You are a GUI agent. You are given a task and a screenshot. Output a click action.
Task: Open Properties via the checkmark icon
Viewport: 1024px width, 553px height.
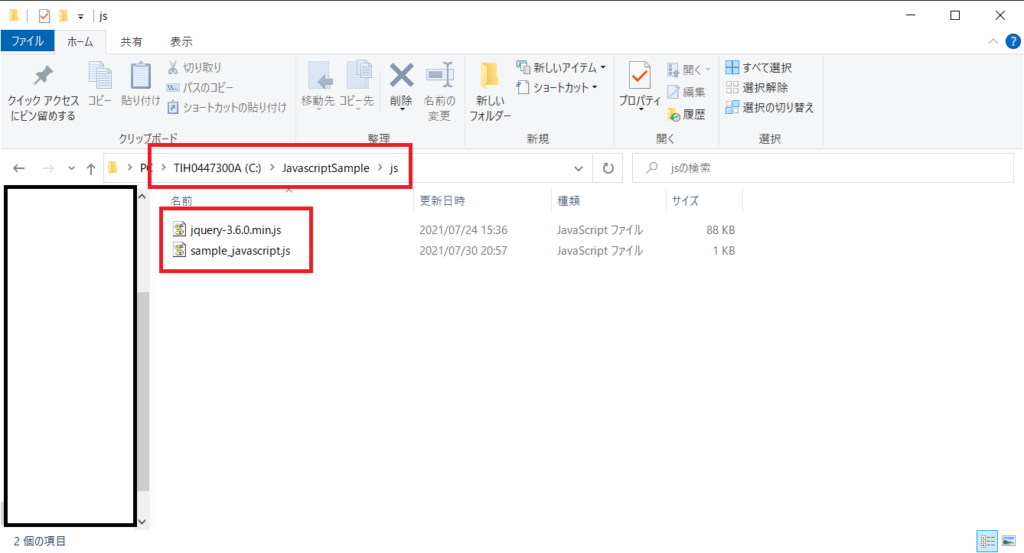[640, 76]
